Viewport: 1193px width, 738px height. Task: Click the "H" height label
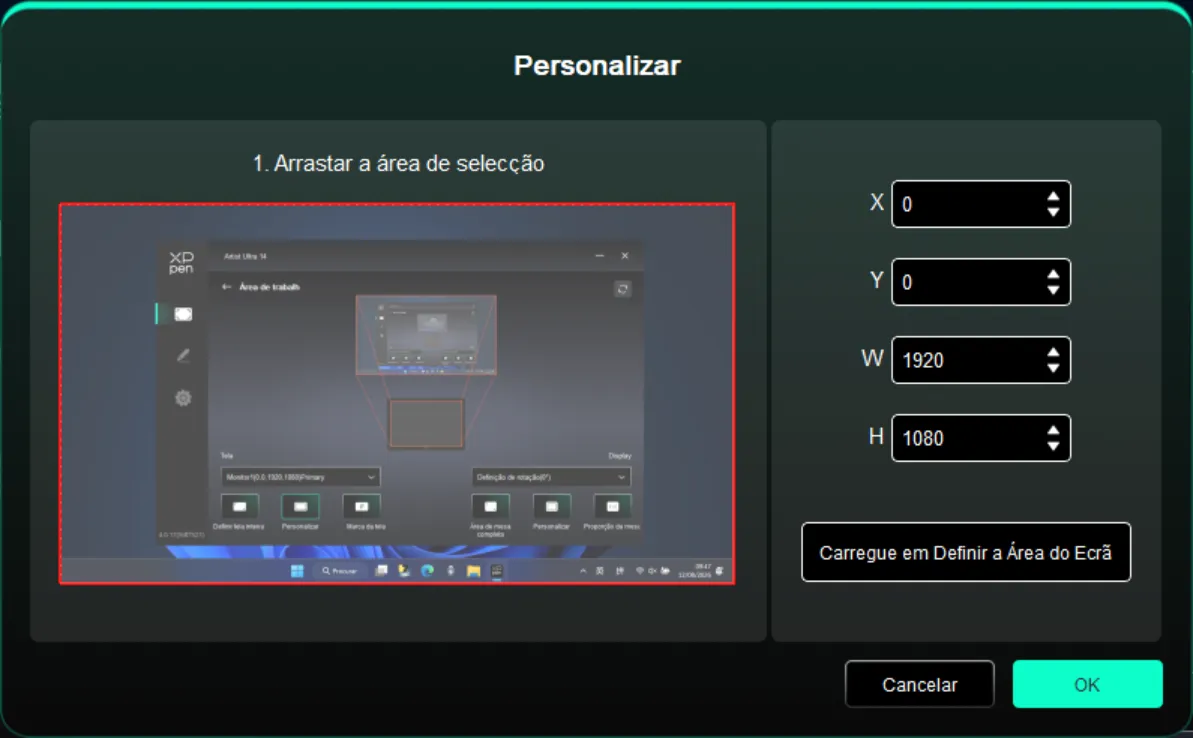(876, 437)
